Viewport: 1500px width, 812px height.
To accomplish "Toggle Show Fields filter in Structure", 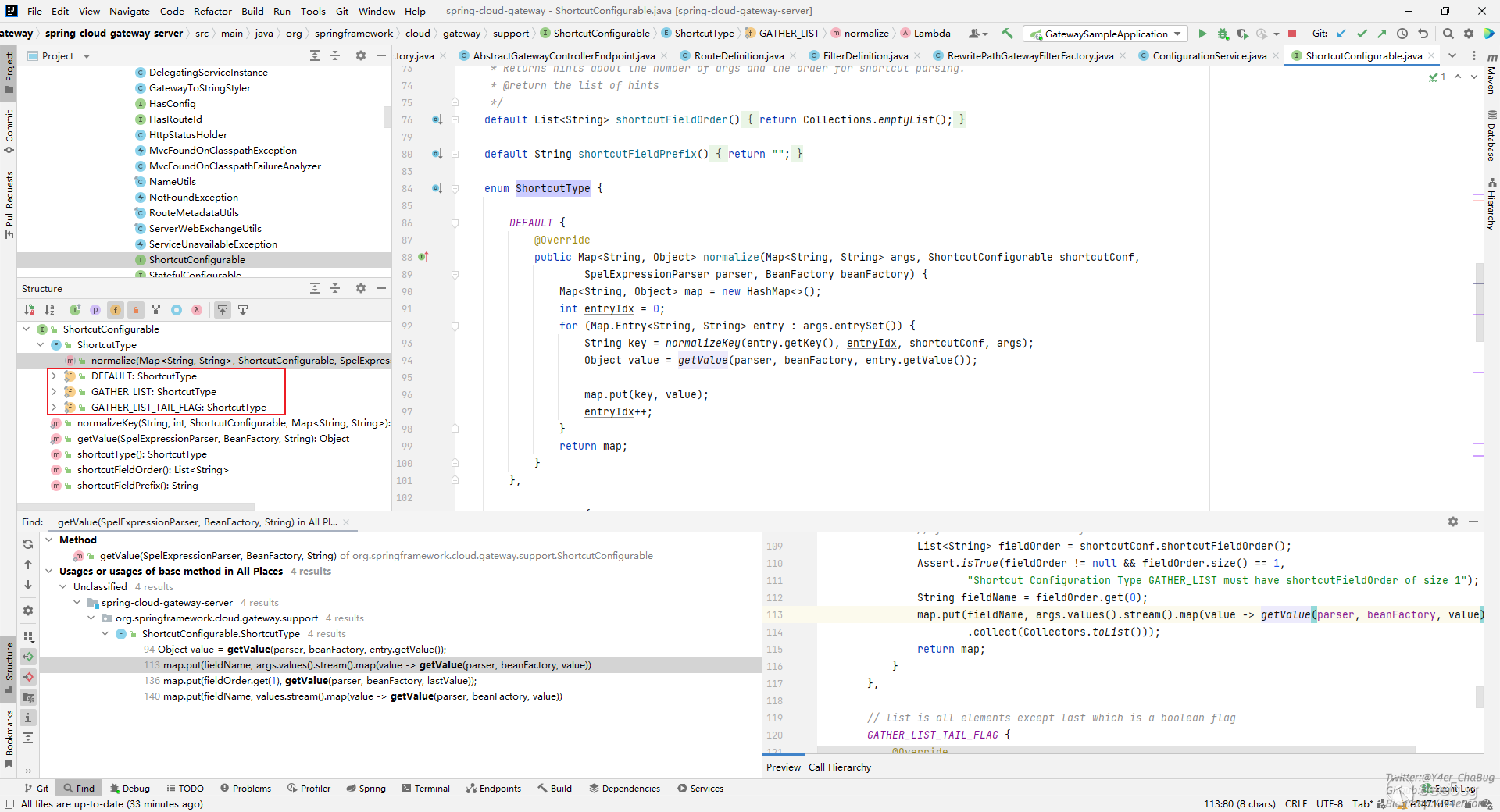I will pos(116,310).
